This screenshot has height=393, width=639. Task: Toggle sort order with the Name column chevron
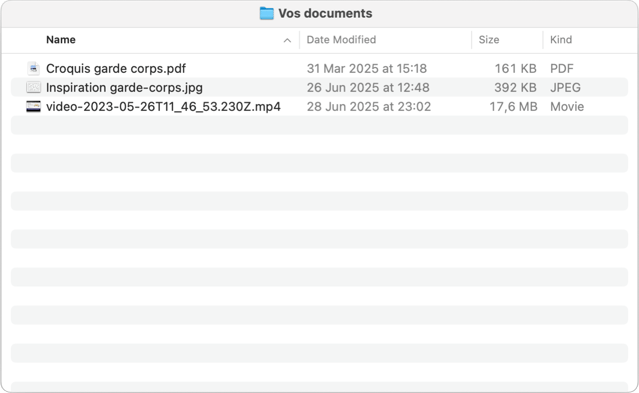click(x=287, y=40)
